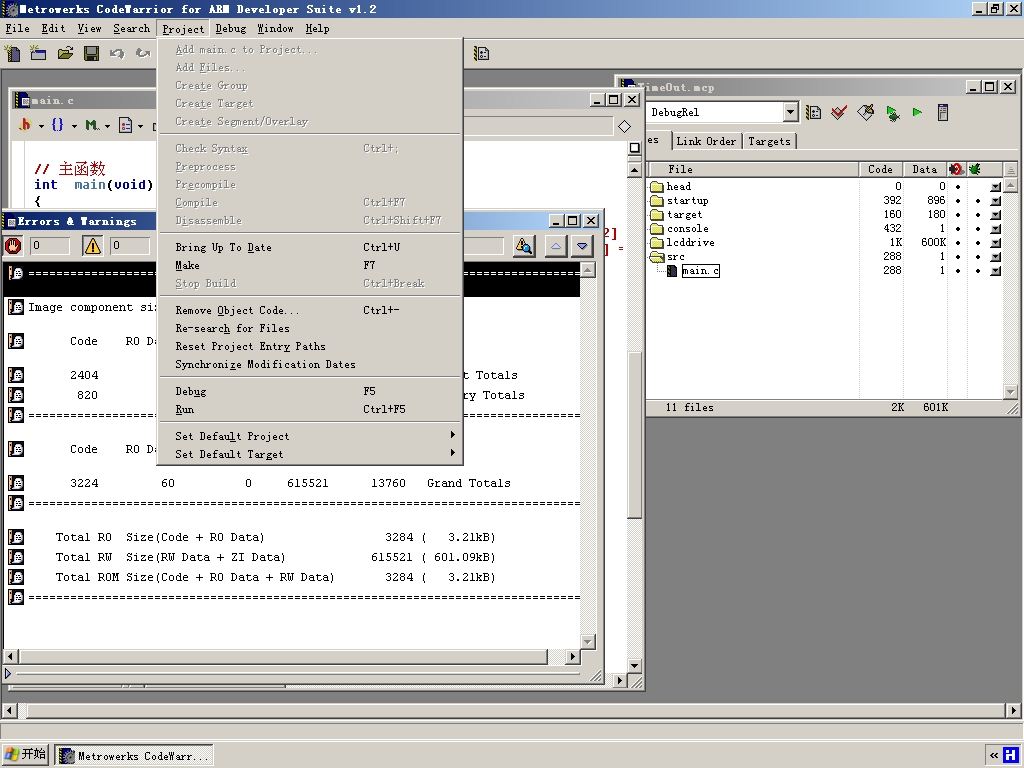Expand Set Default Target submenu
The image size is (1024, 768).
(311, 454)
